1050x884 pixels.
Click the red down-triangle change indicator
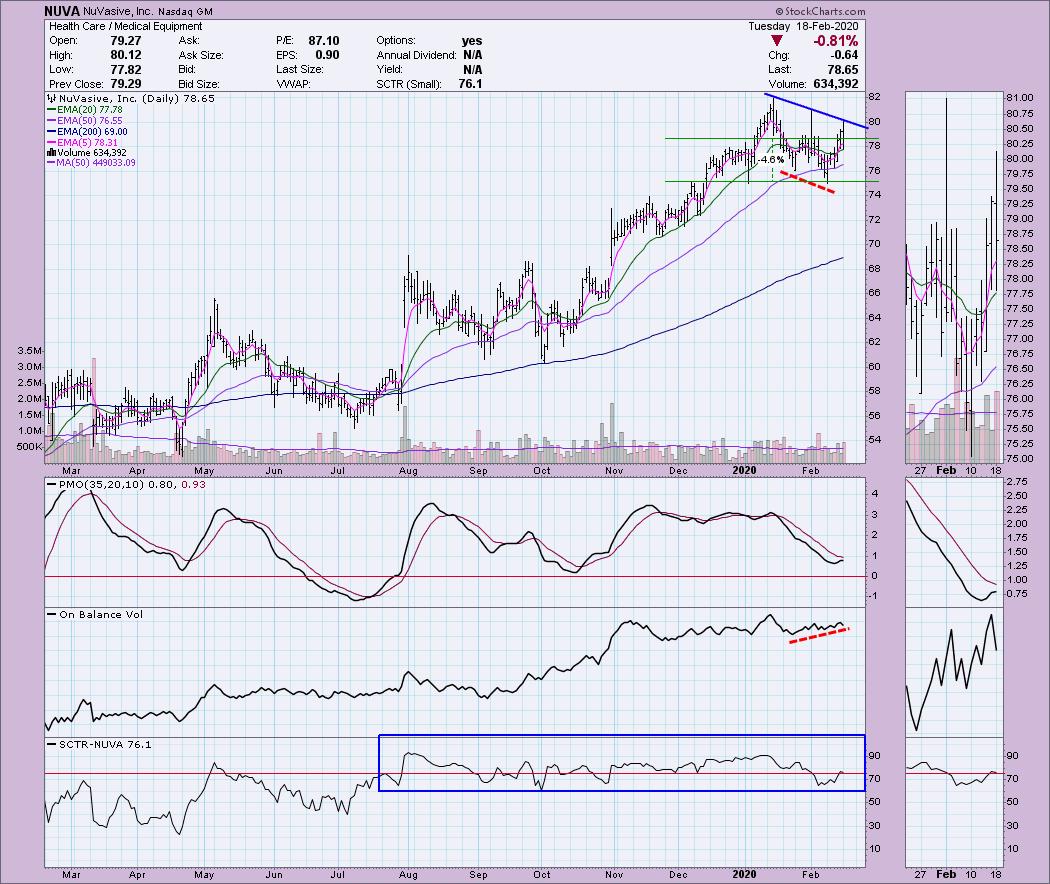click(777, 41)
